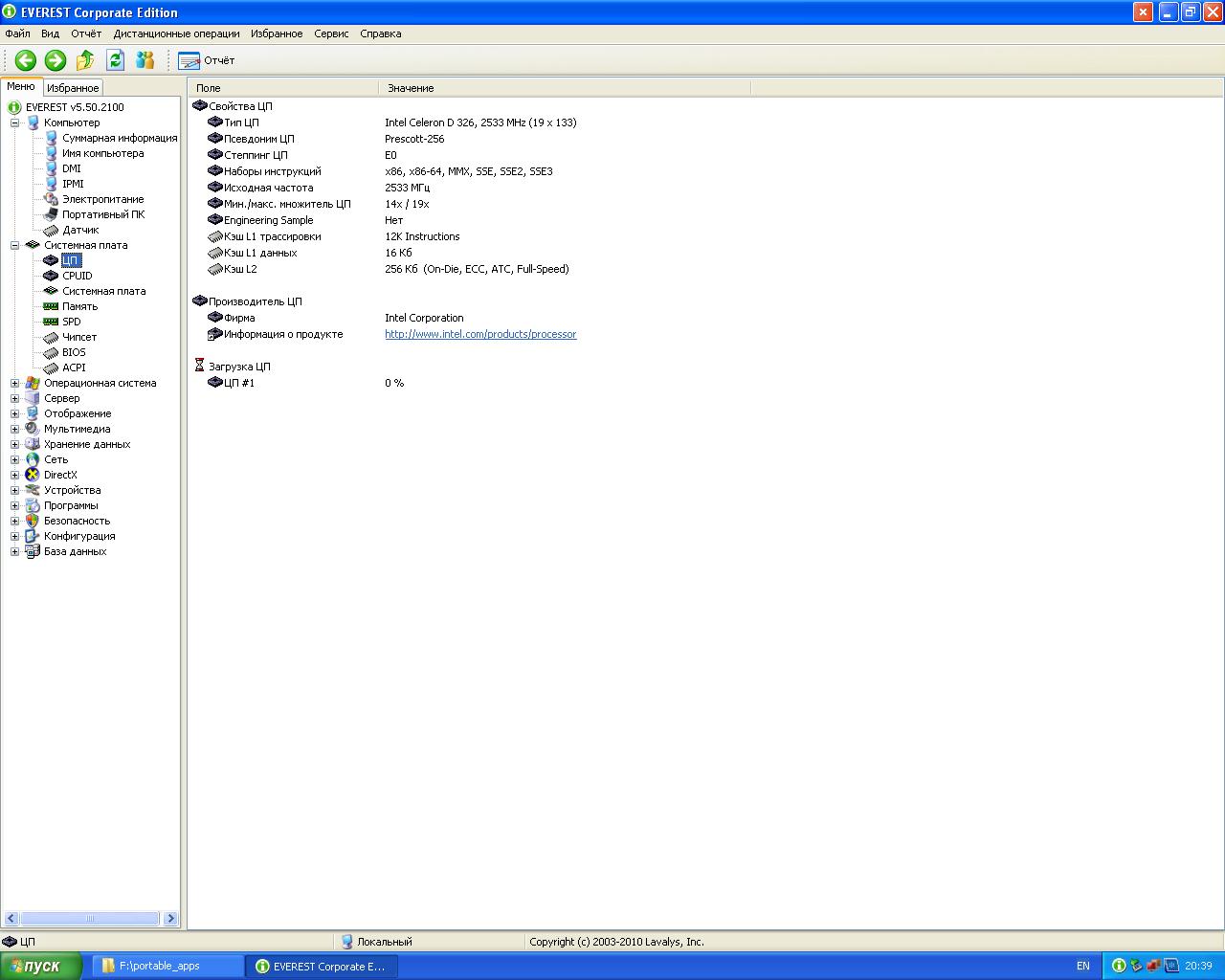Select CPUID in the sidebar tree
This screenshot has height=980, width=1225.
tap(77, 276)
